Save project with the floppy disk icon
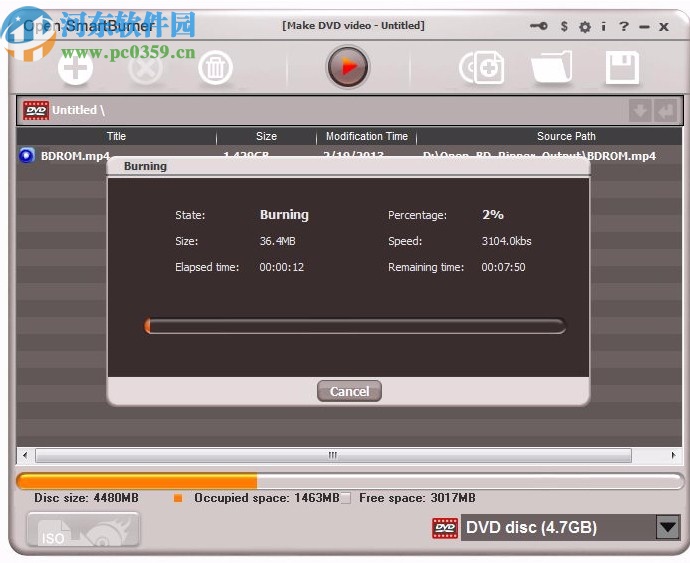Image resolution: width=690 pixels, height=563 pixels. pyautogui.click(x=622, y=68)
